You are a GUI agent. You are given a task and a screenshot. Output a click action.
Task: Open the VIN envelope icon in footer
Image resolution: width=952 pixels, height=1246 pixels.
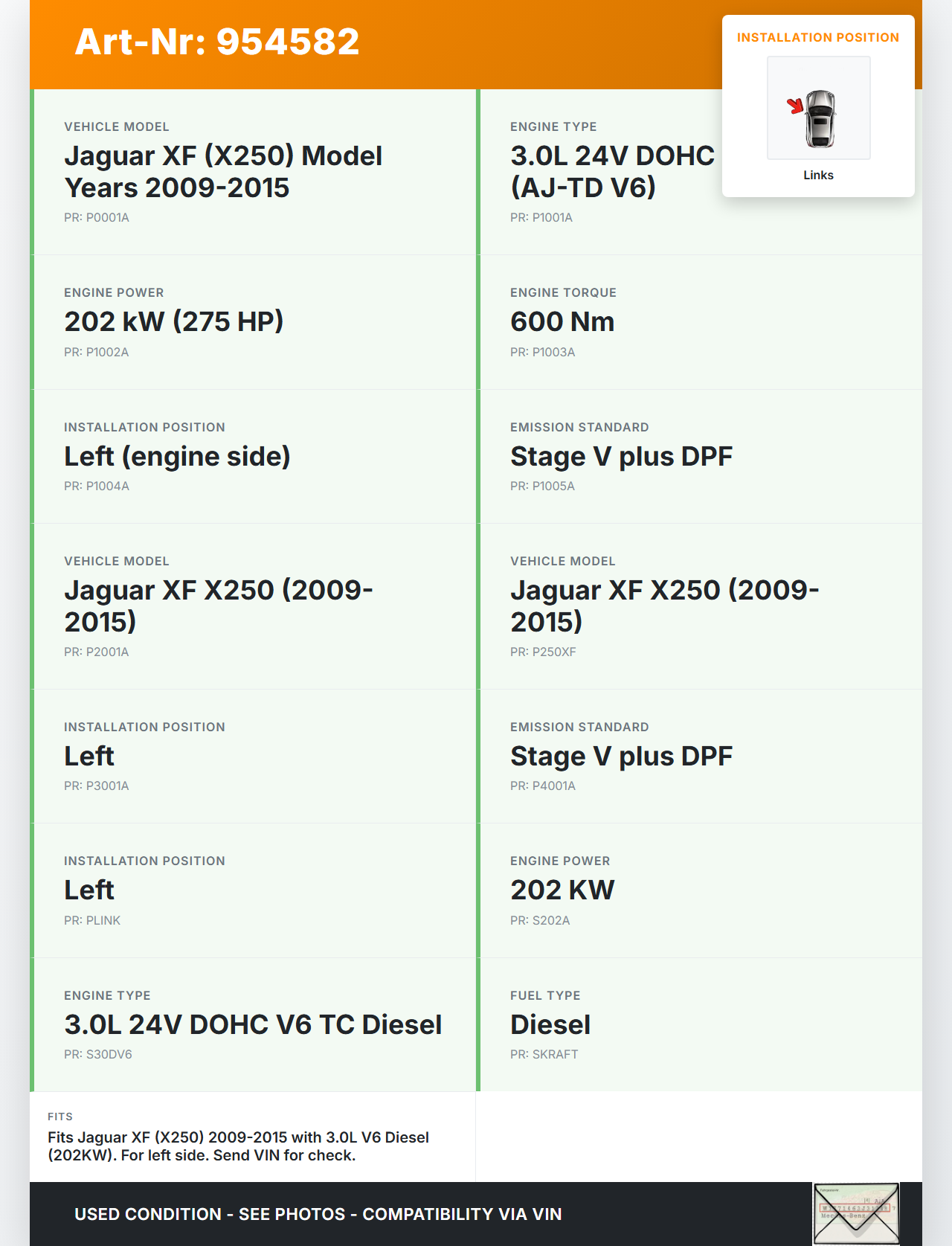(855, 1213)
